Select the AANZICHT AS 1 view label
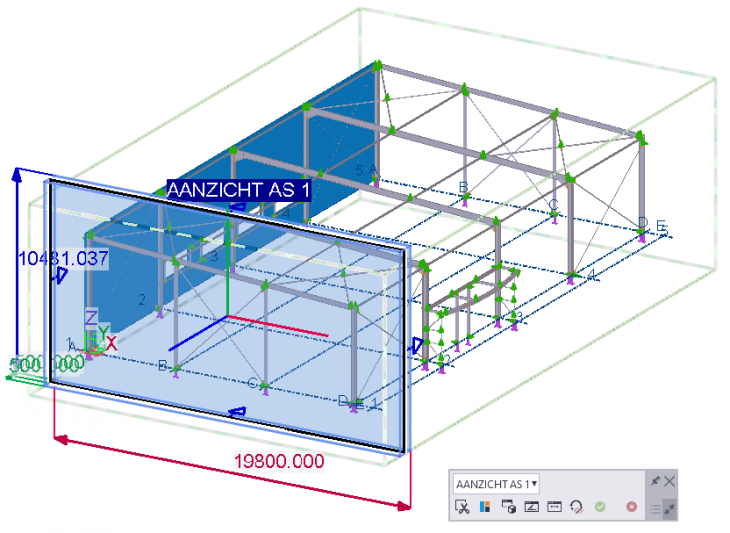Screen dimensions: 730x533 point(240,190)
